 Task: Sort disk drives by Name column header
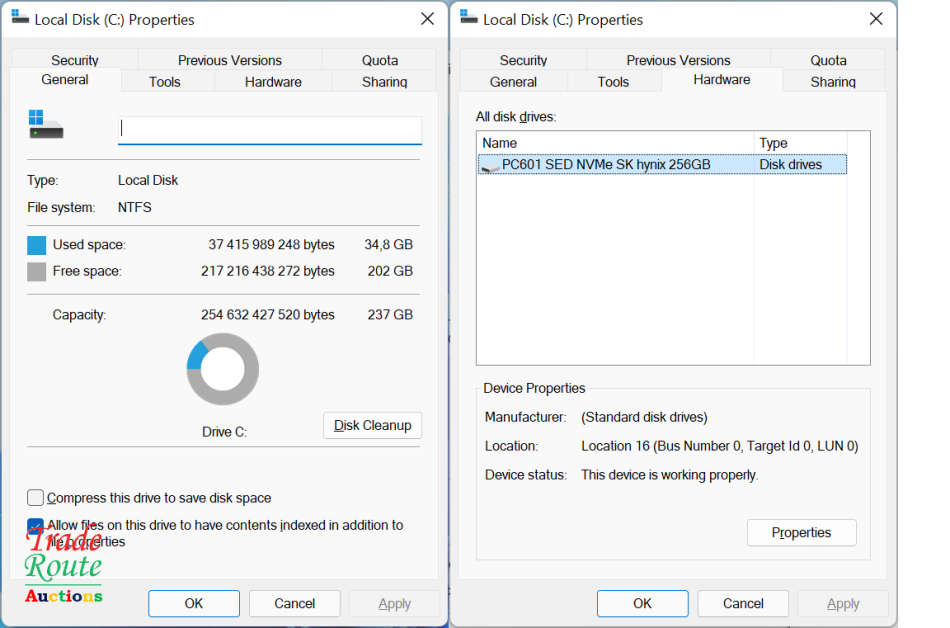614,143
